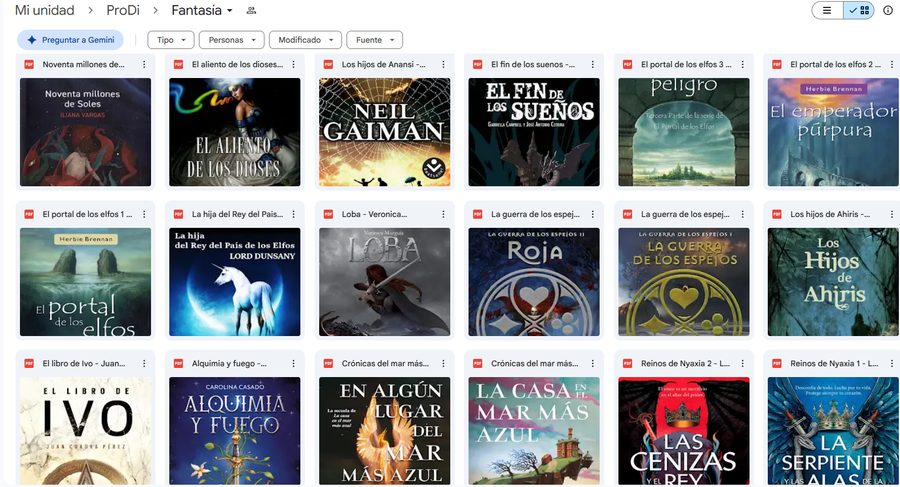Click the PDF icon of Loba - Veronica

tap(328, 214)
